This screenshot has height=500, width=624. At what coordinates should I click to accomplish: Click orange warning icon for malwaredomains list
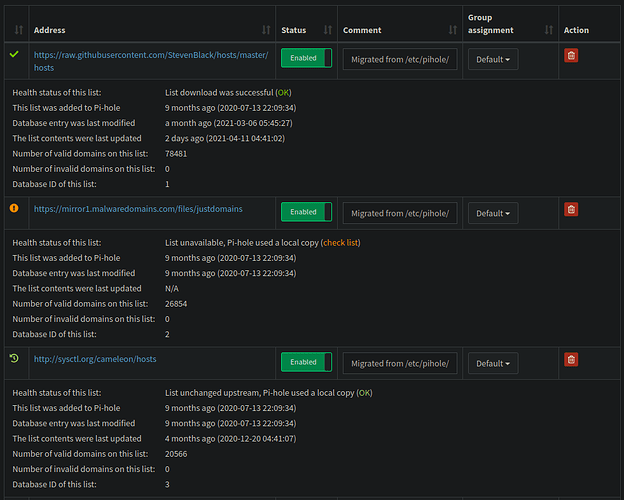(x=14, y=209)
